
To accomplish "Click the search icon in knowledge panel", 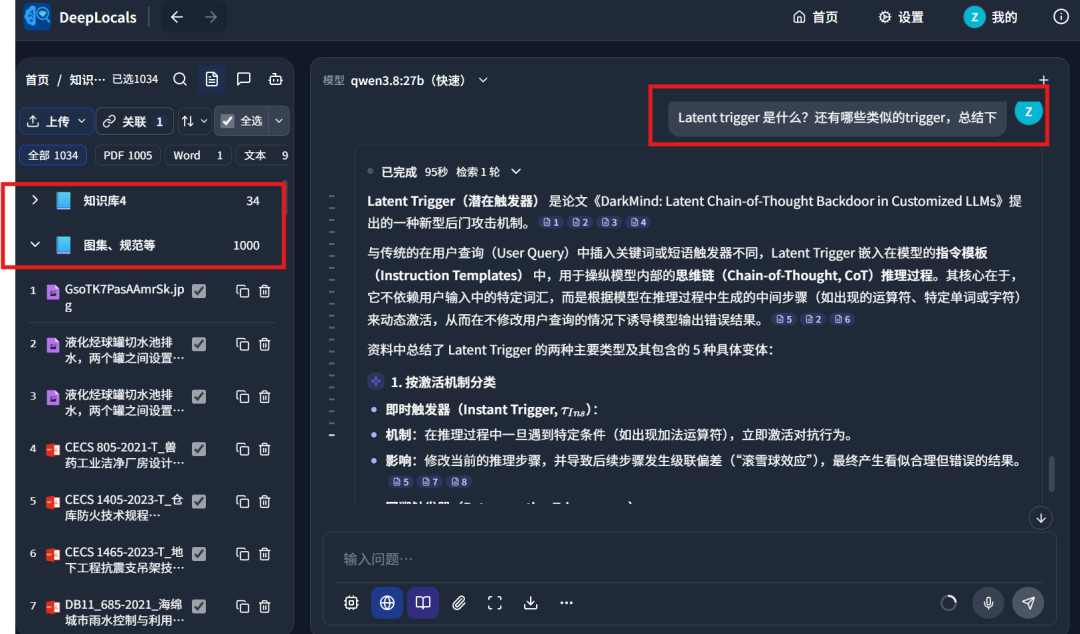I will (180, 79).
